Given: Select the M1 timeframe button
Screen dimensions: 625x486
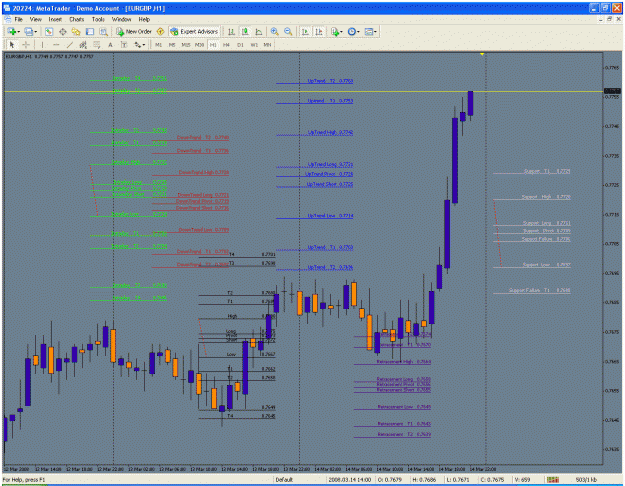Looking at the screenshot, I should click(159, 45).
